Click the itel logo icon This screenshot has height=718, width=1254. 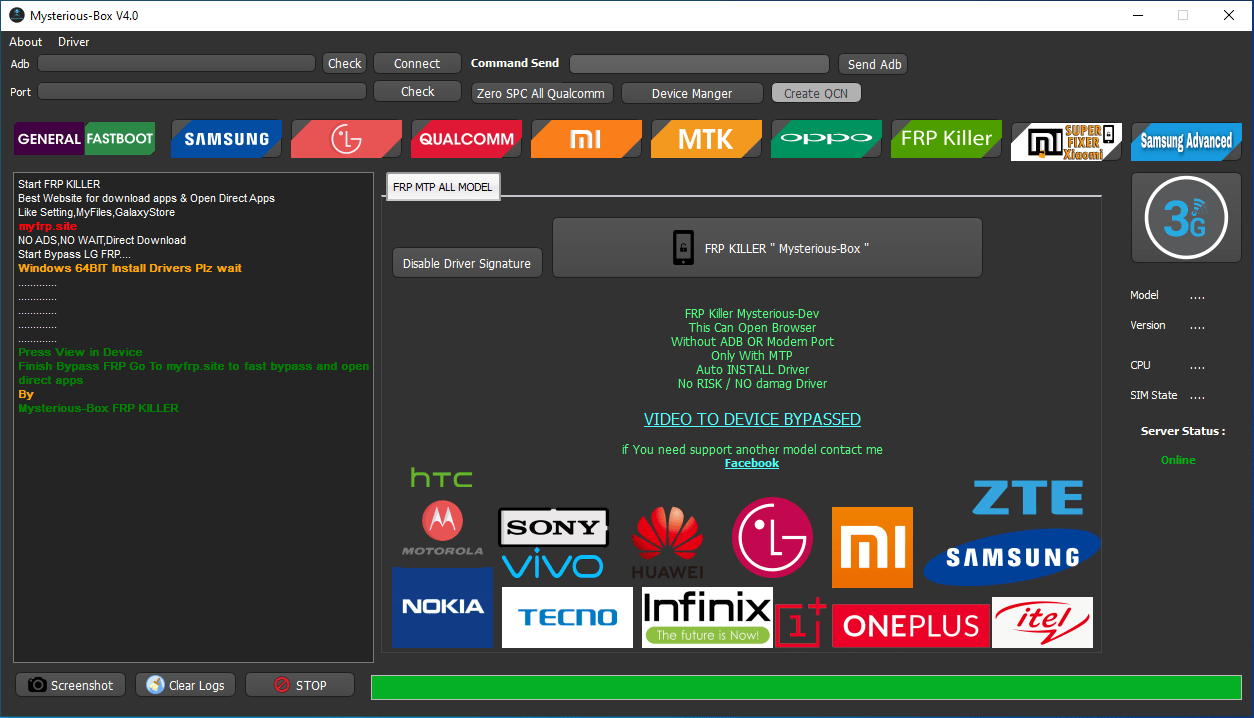pos(1042,622)
